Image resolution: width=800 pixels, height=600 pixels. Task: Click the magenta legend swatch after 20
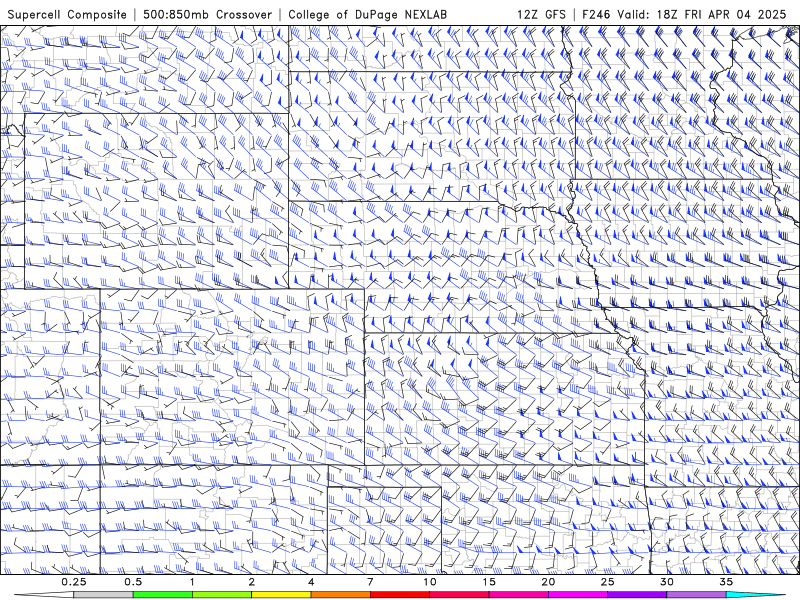pyautogui.click(x=578, y=595)
